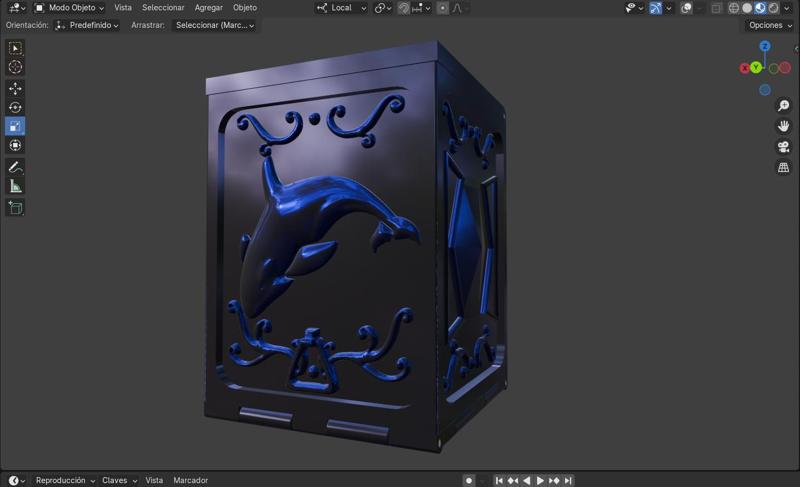
Task: Select the Scale tool
Action: click(15, 126)
